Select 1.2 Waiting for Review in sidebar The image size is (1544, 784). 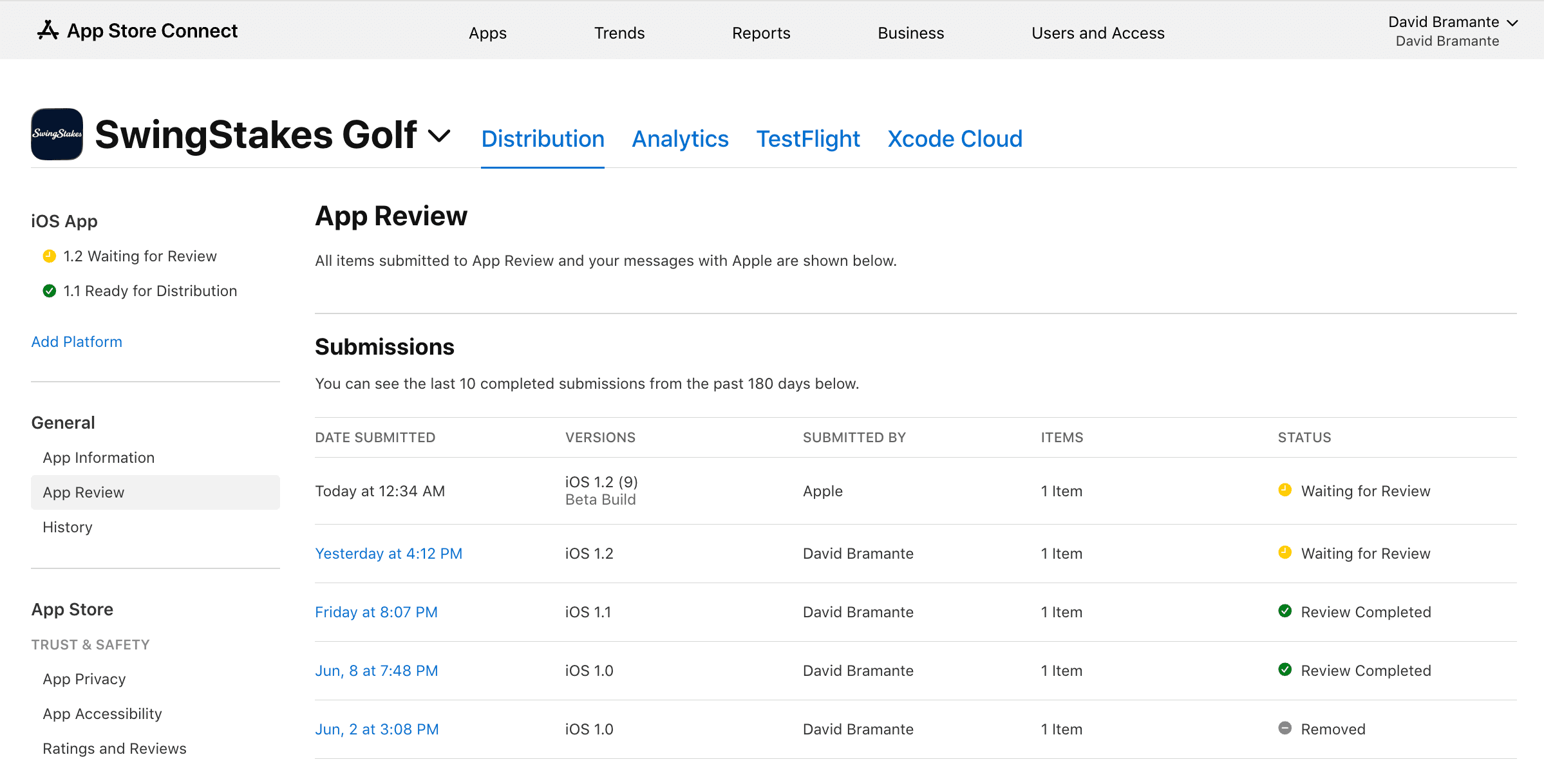[x=140, y=256]
